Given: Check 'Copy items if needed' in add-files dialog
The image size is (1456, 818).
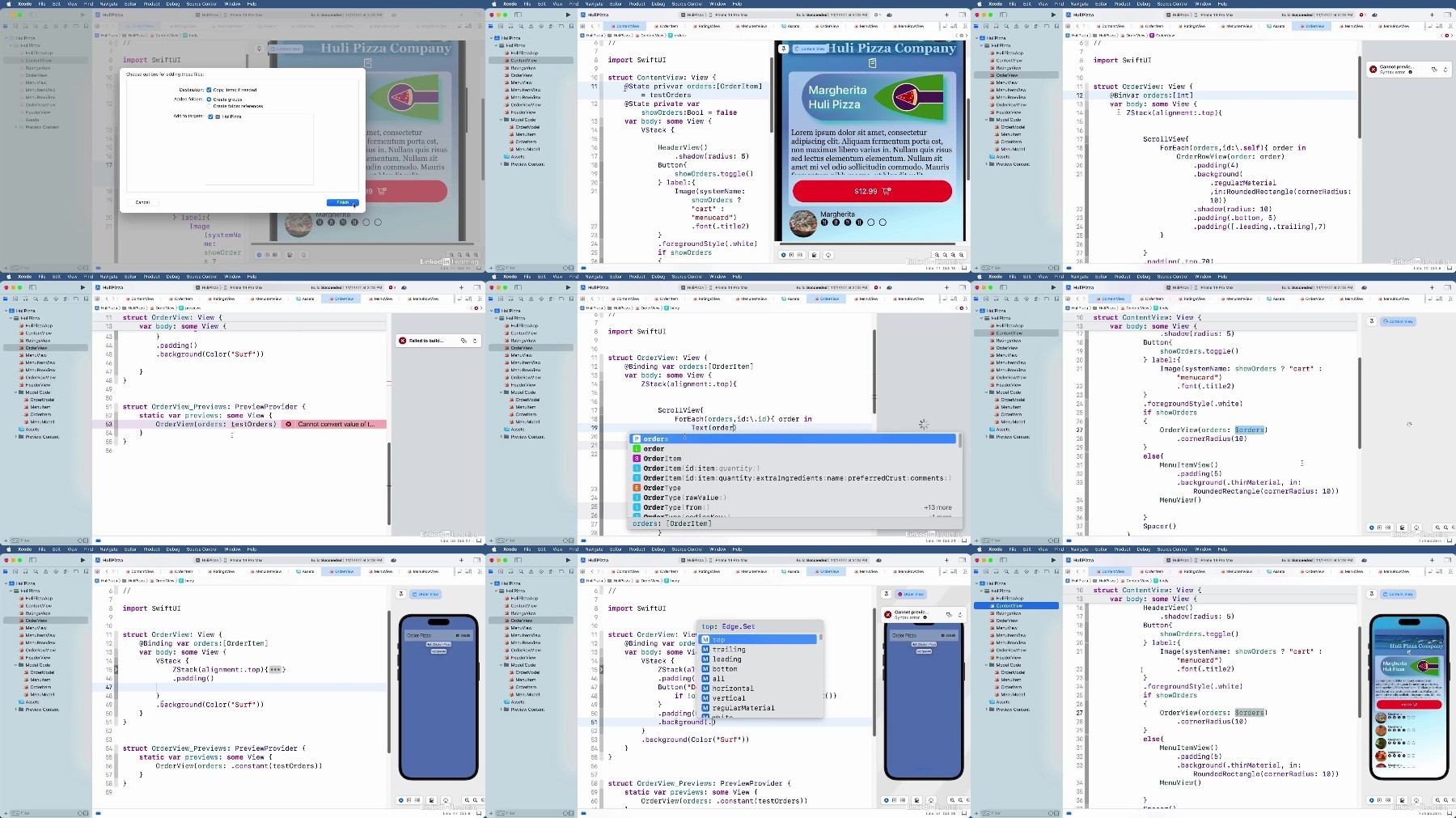Looking at the screenshot, I should pos(210,90).
